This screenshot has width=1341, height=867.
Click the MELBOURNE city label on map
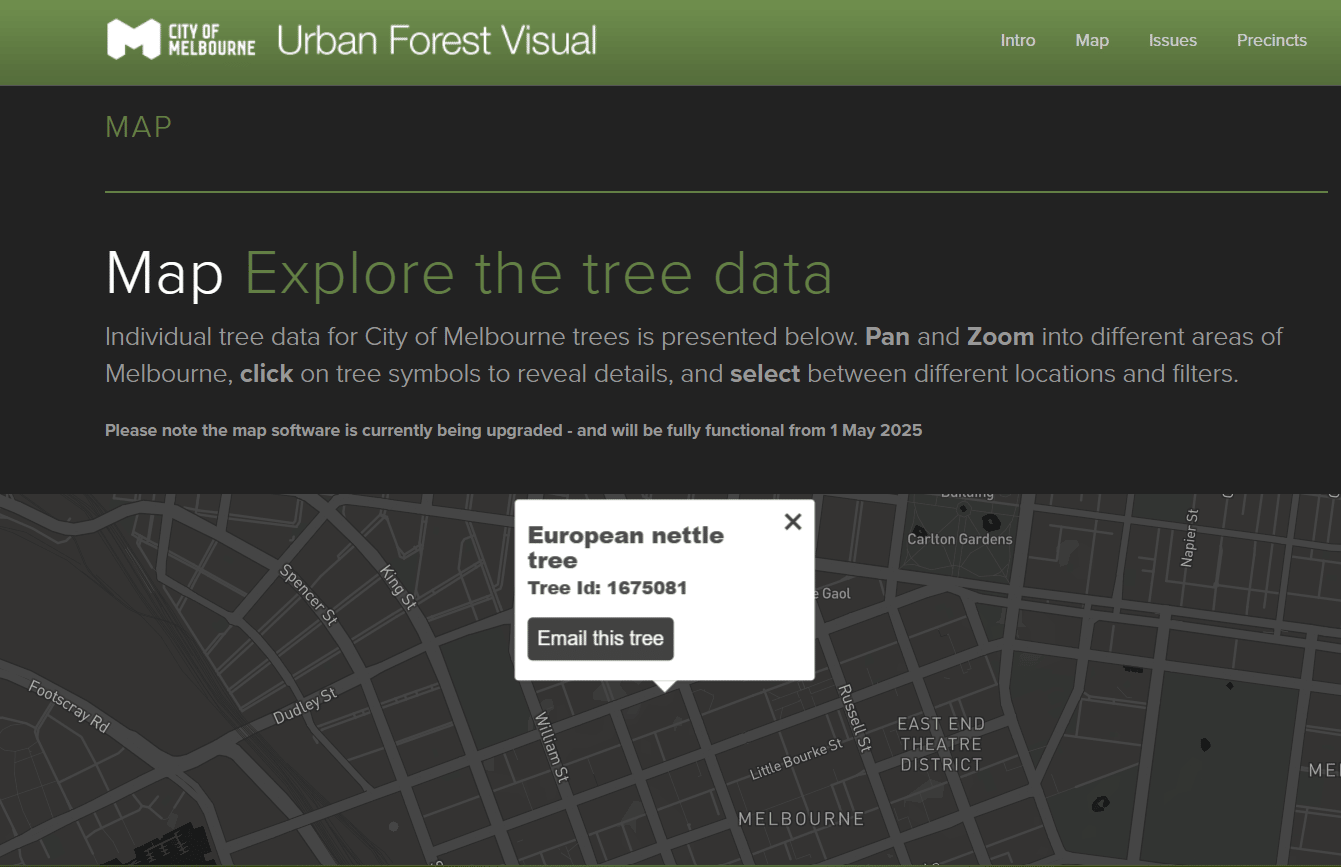point(801,819)
